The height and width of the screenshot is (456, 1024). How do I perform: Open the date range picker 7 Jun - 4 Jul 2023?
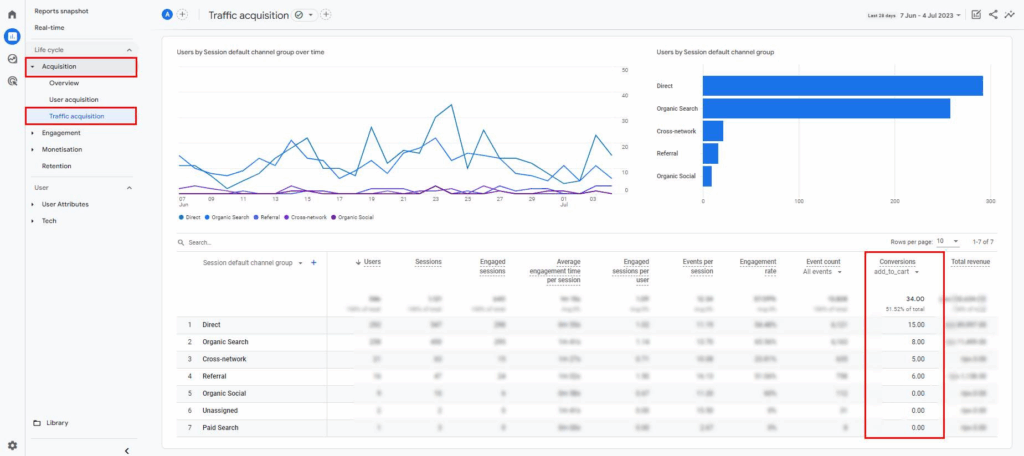[930, 15]
